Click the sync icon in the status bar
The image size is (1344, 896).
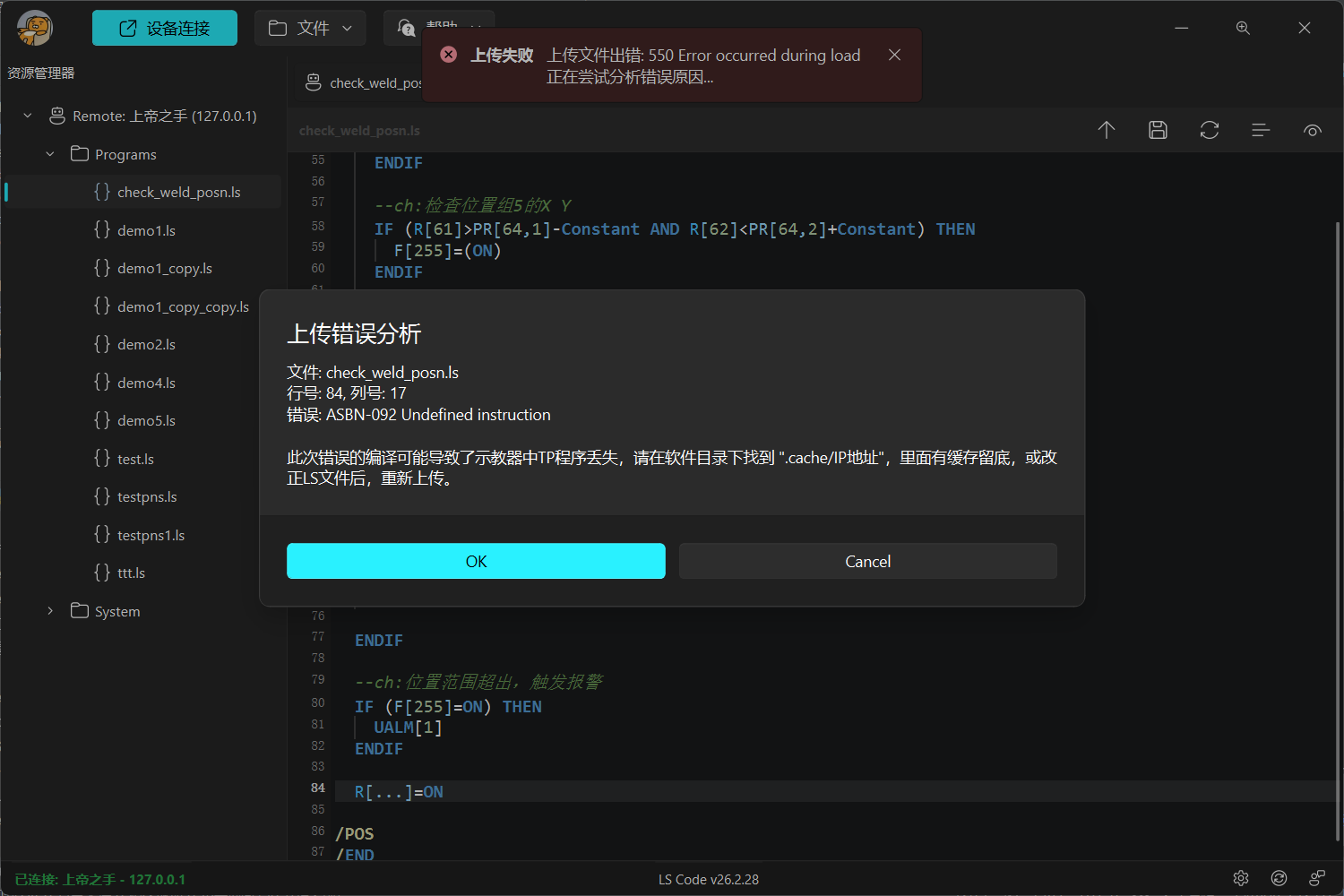(x=1279, y=878)
